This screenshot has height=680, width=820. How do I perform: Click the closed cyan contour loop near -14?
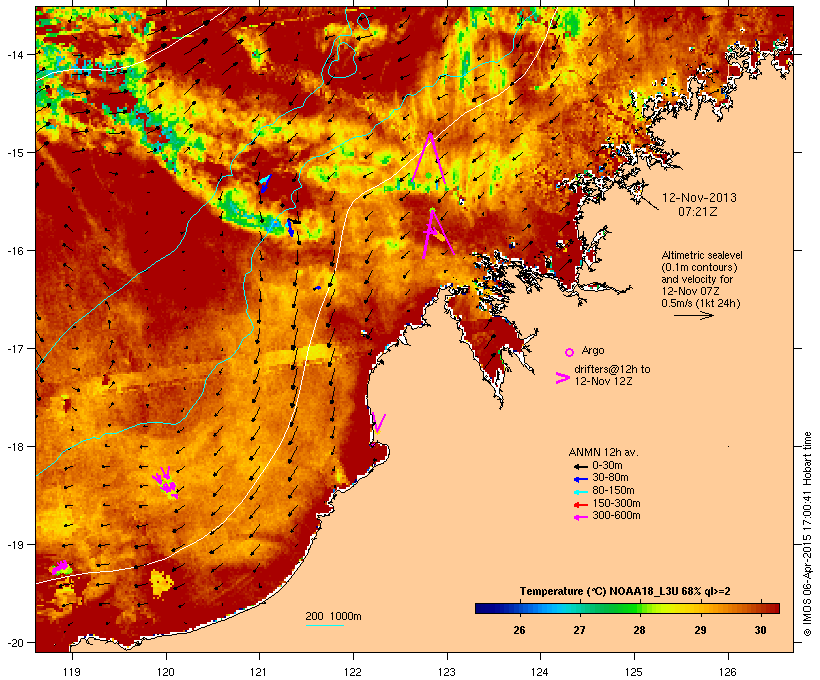tap(343, 60)
